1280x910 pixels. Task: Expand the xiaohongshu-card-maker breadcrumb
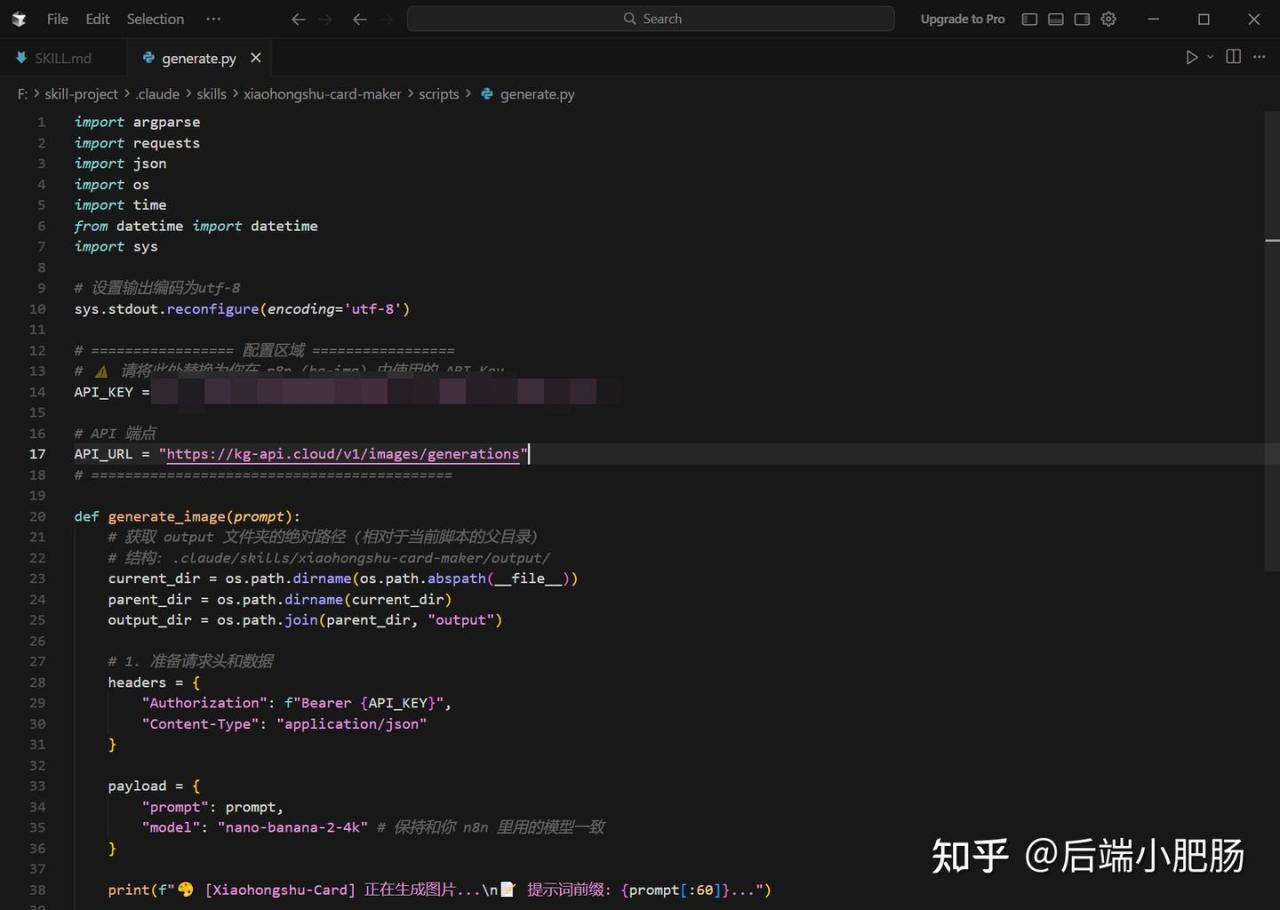click(x=322, y=94)
